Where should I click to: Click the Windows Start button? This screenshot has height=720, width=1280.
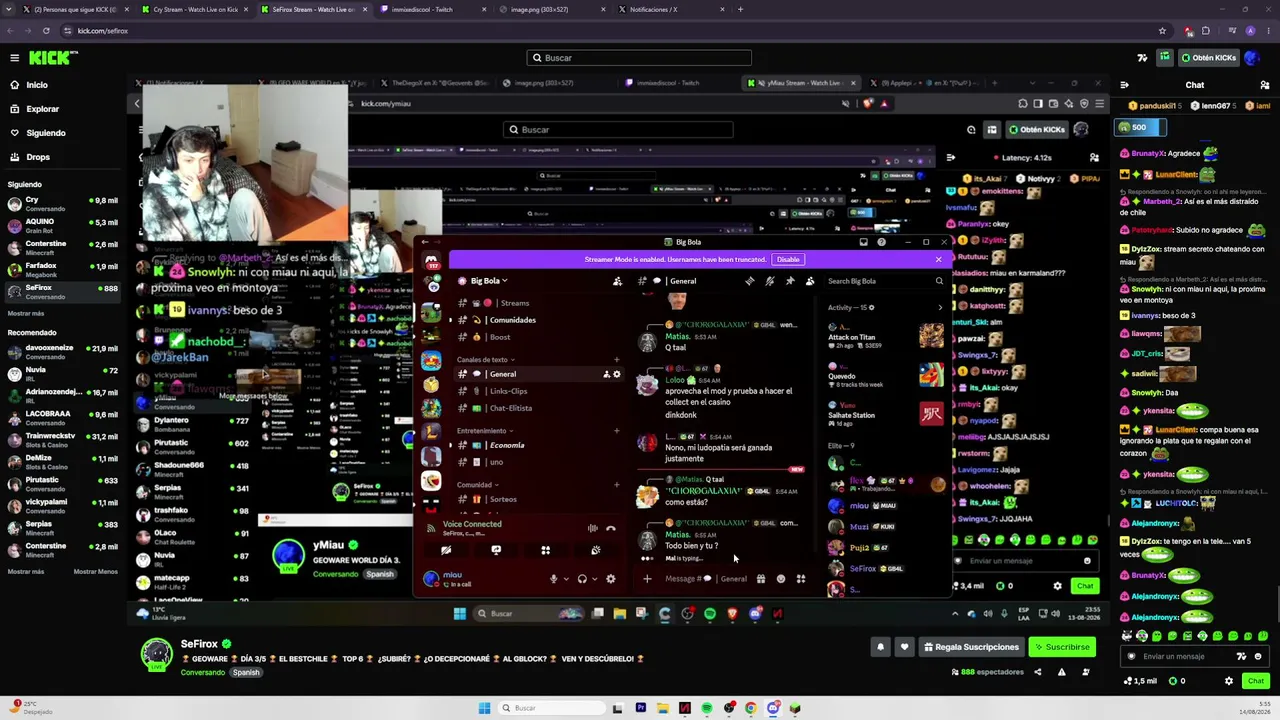(x=485, y=708)
